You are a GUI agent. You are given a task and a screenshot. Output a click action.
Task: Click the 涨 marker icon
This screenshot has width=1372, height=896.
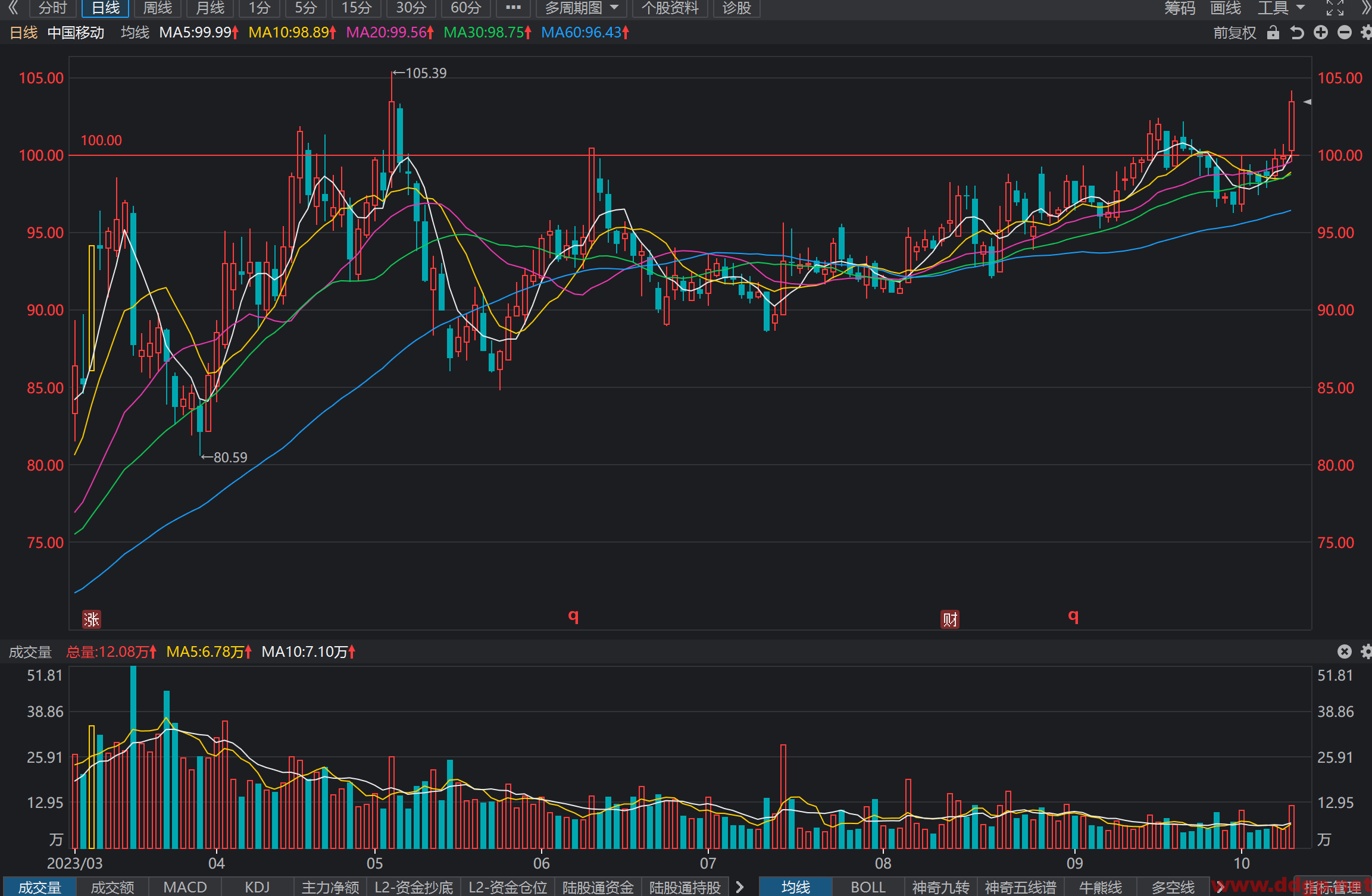pos(92,619)
